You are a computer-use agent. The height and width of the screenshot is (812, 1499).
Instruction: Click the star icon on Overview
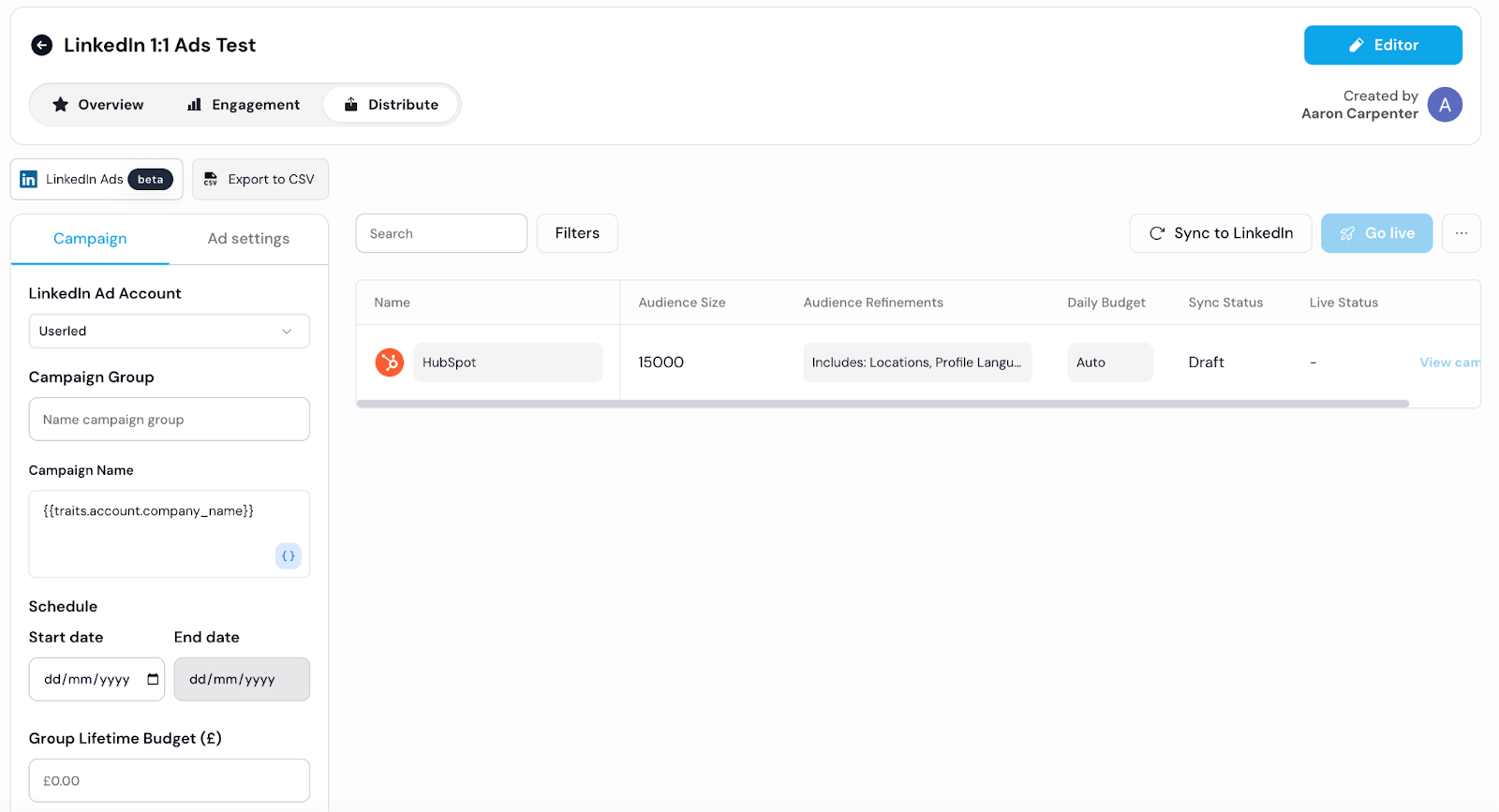(61, 104)
